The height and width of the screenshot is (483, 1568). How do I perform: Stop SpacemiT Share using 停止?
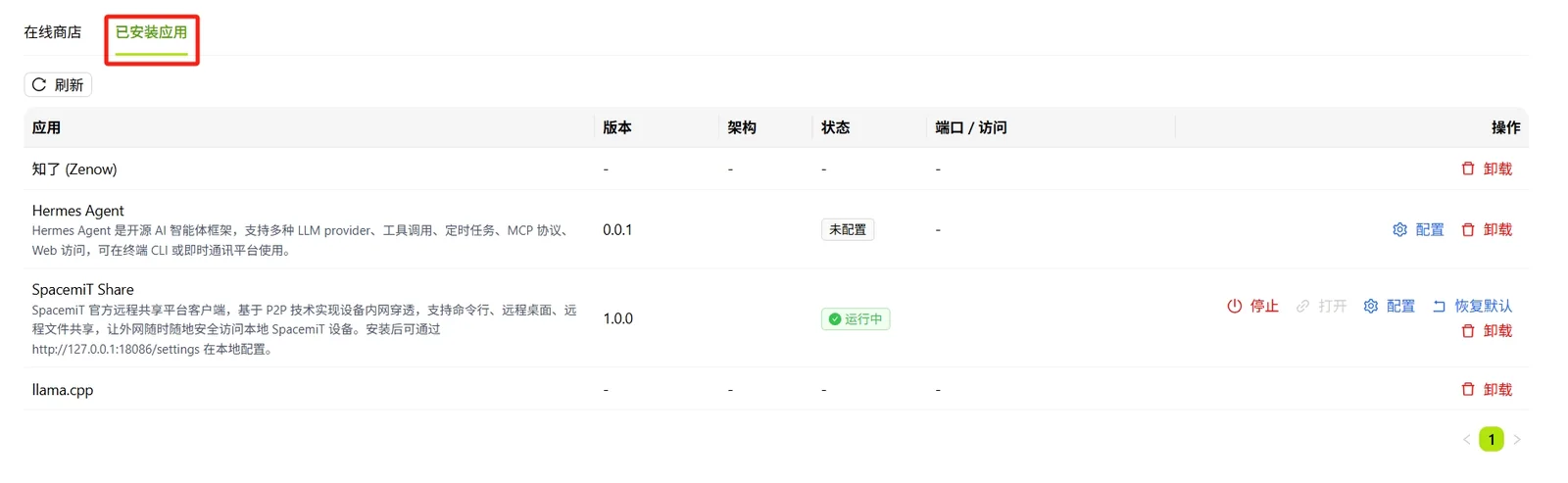pyautogui.click(x=1252, y=306)
